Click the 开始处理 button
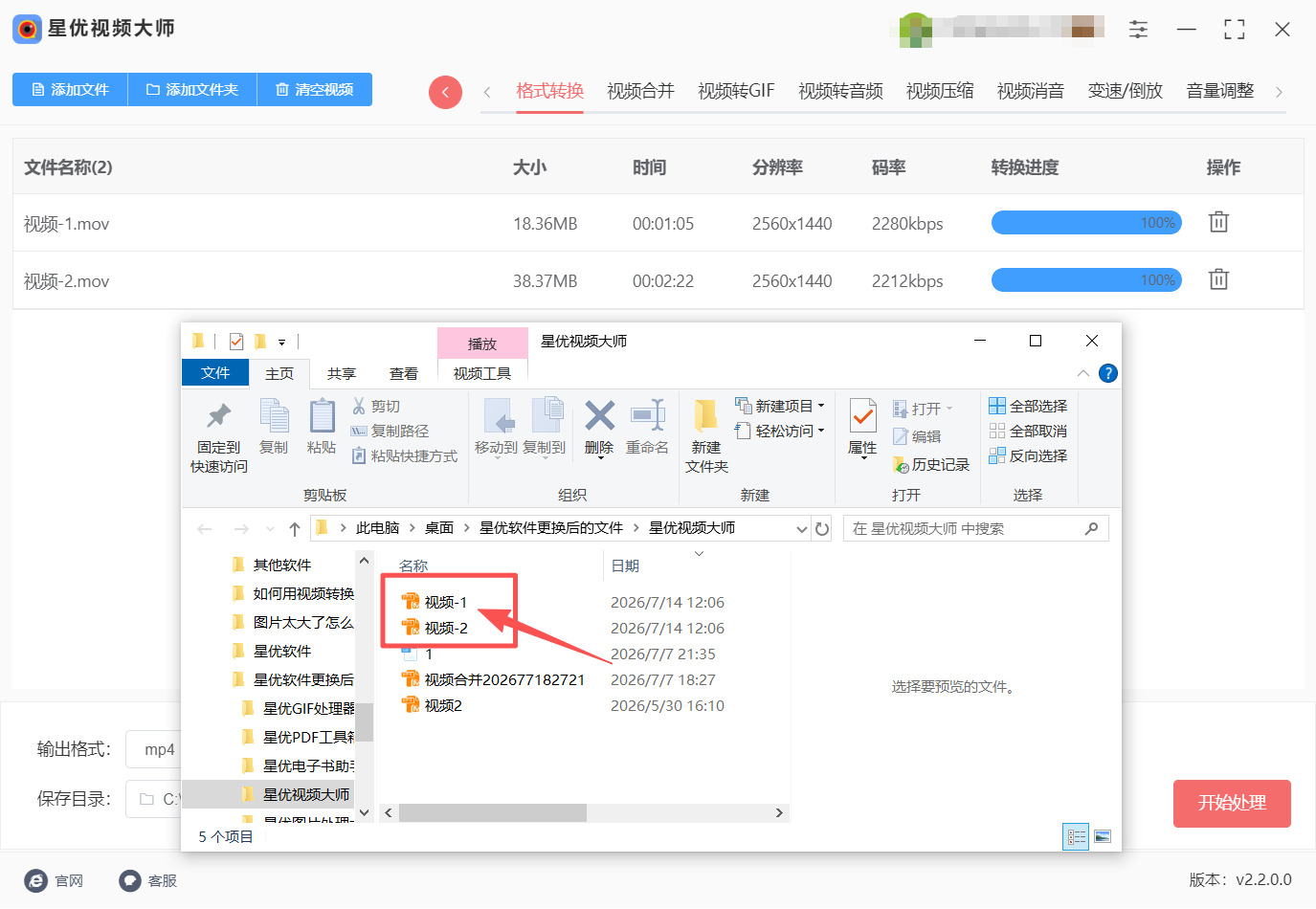Screen dimensions: 1316x909 point(1232,803)
